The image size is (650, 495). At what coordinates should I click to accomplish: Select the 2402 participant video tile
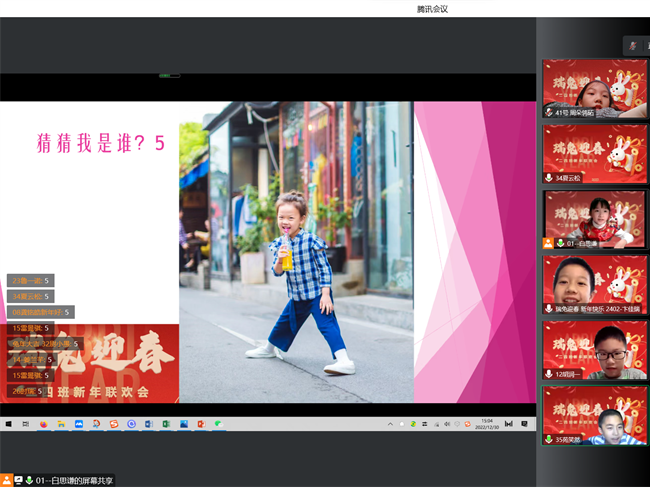[594, 285]
